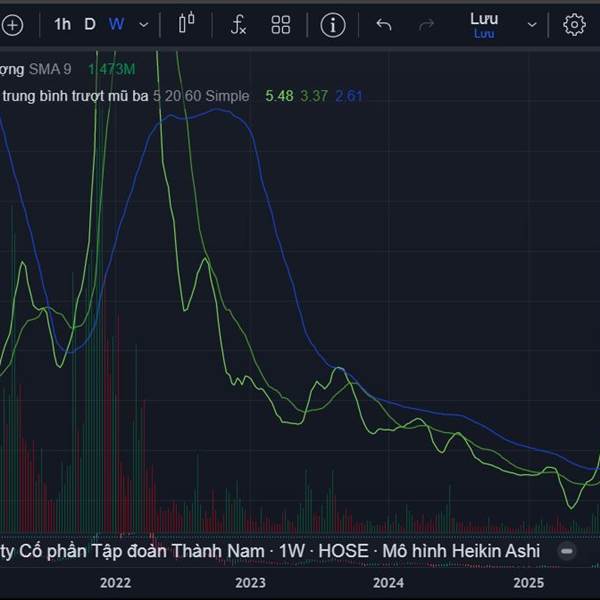Select the SMA 9 volume indicator label

coord(50,69)
